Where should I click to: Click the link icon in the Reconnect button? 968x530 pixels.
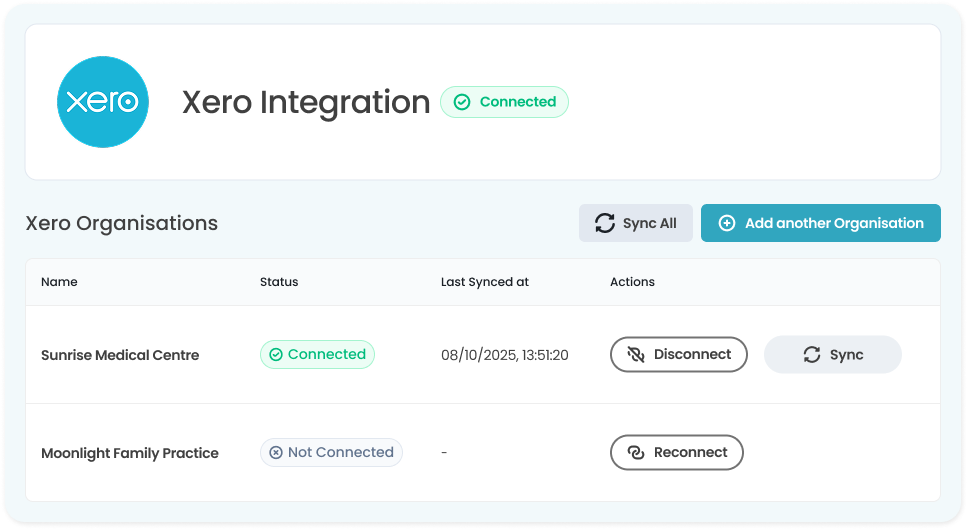(x=636, y=452)
